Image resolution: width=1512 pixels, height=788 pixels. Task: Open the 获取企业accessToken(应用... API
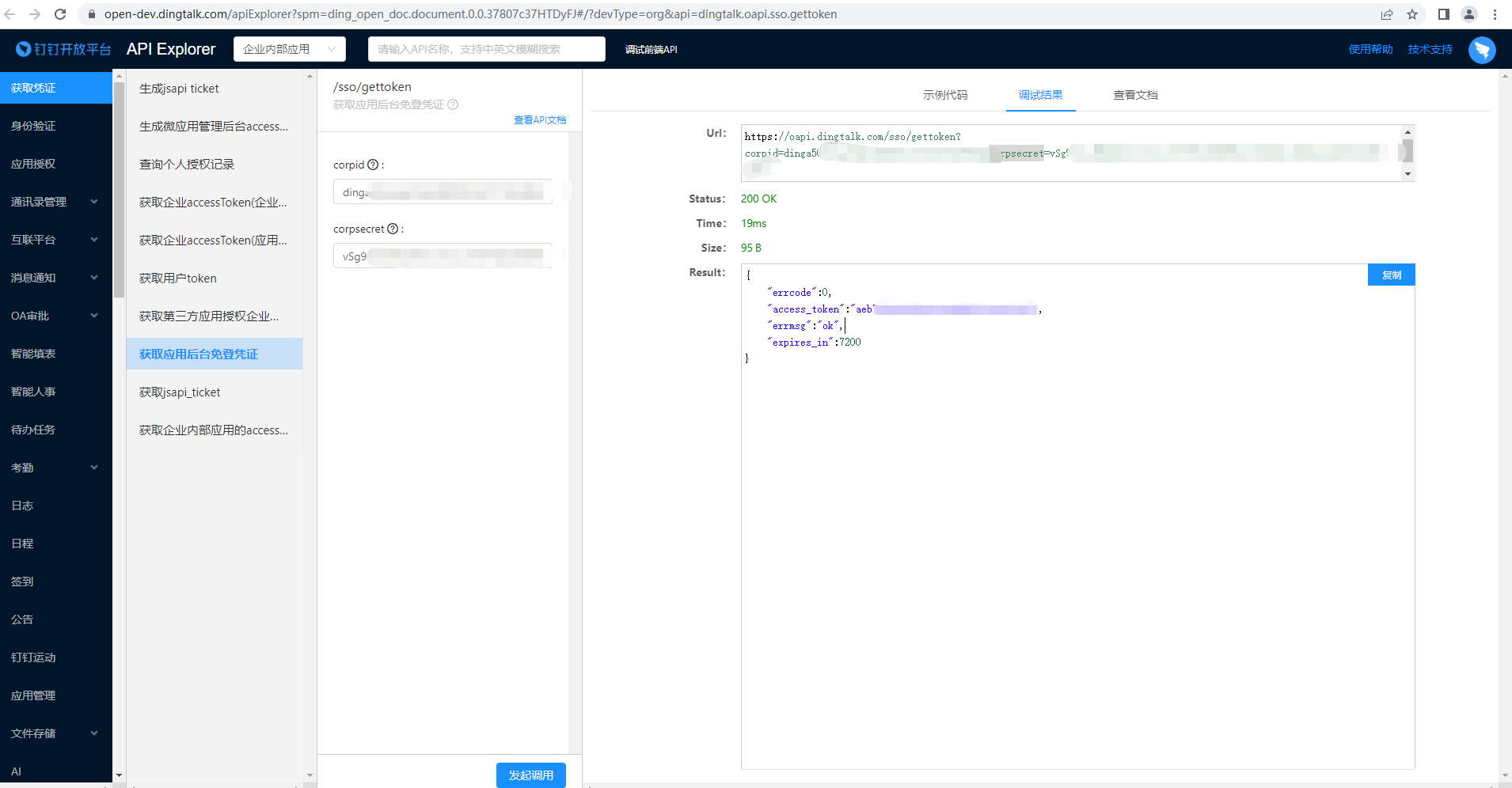pyautogui.click(x=215, y=241)
